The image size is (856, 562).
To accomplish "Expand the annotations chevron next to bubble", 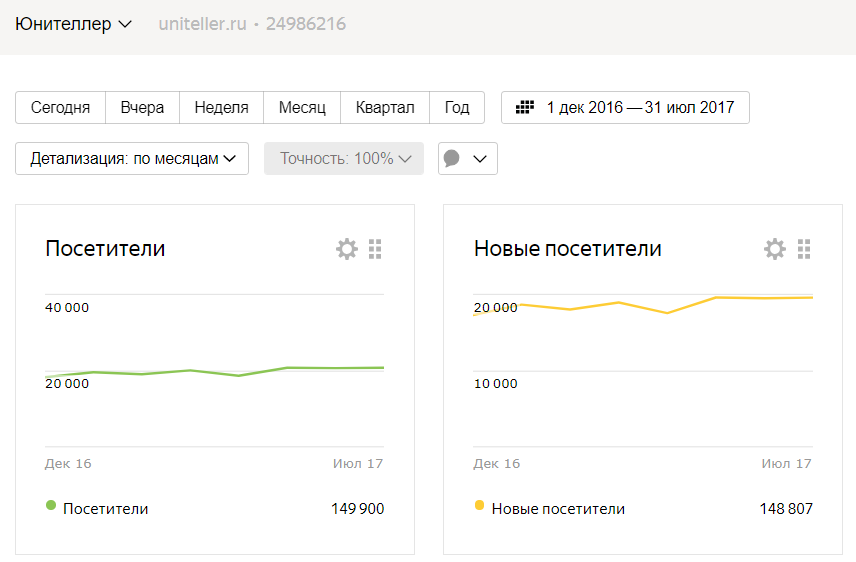I will 480,159.
